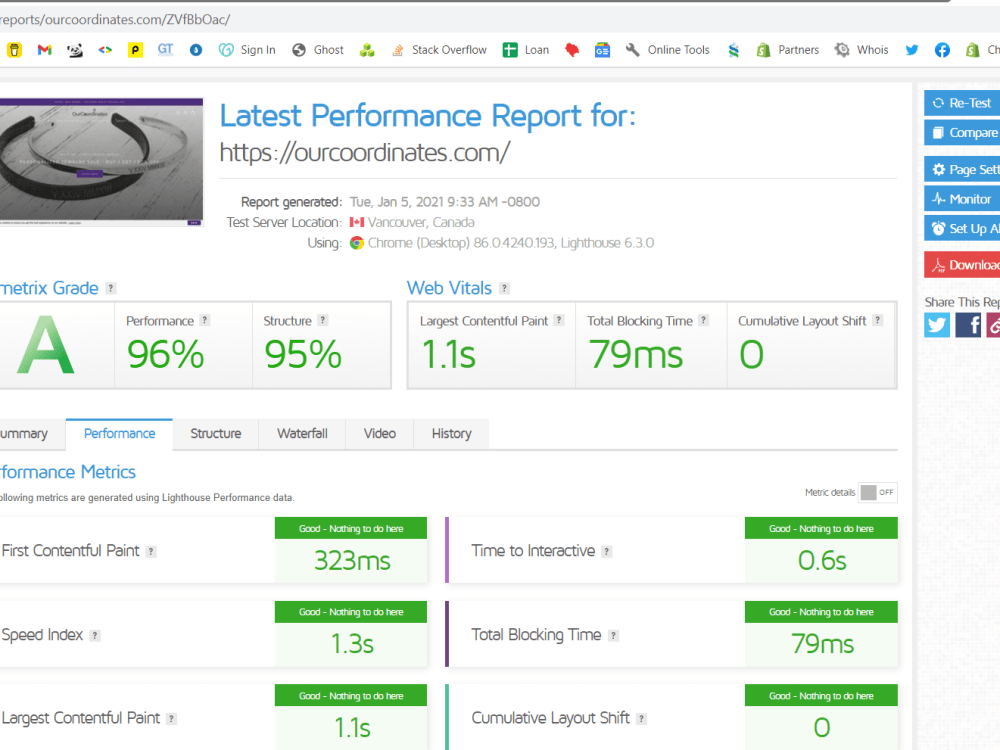This screenshot has height=750, width=1000.
Task: Open the Stack Overflow bookmark
Action: click(439, 50)
